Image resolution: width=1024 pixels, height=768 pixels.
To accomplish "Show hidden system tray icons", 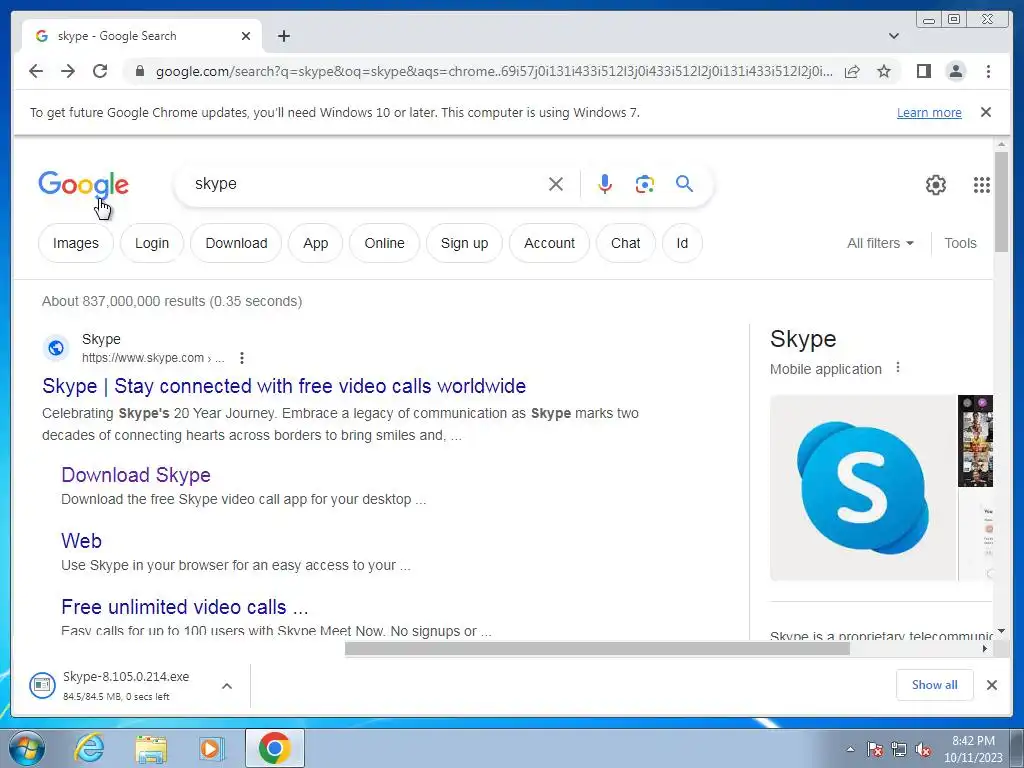I will [850, 749].
